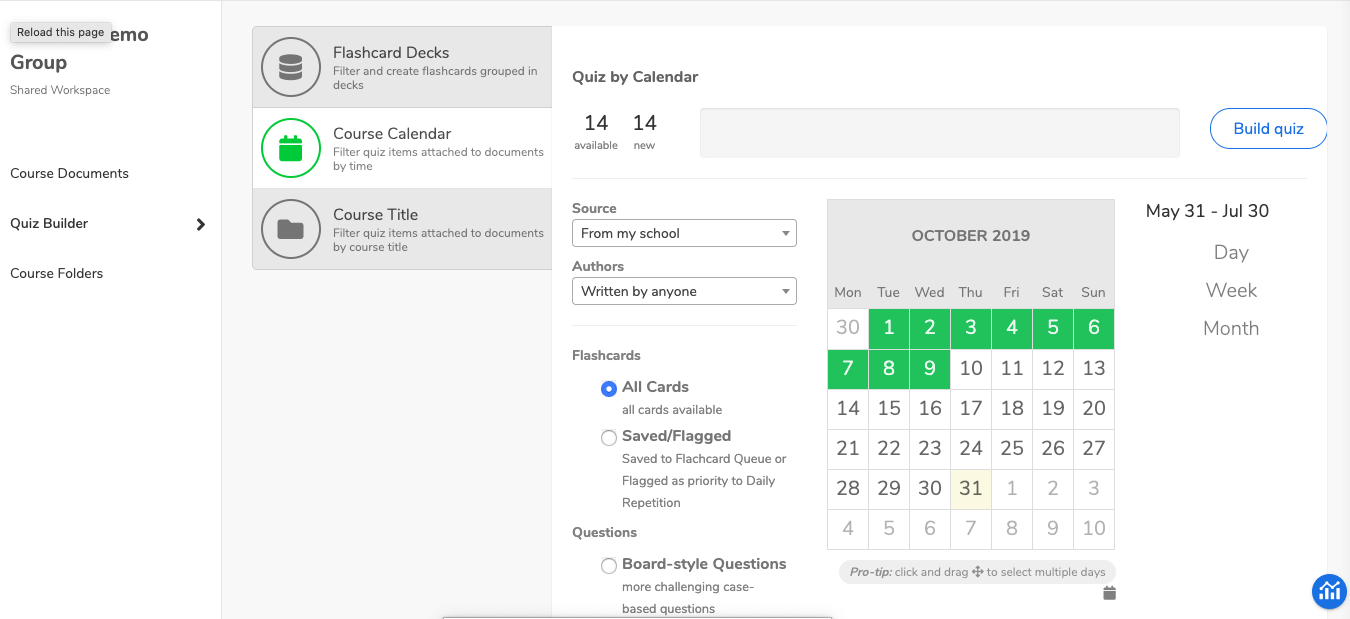Click the green Course Calendar icon
Viewport: 1350px width, 619px height.
(x=290, y=148)
